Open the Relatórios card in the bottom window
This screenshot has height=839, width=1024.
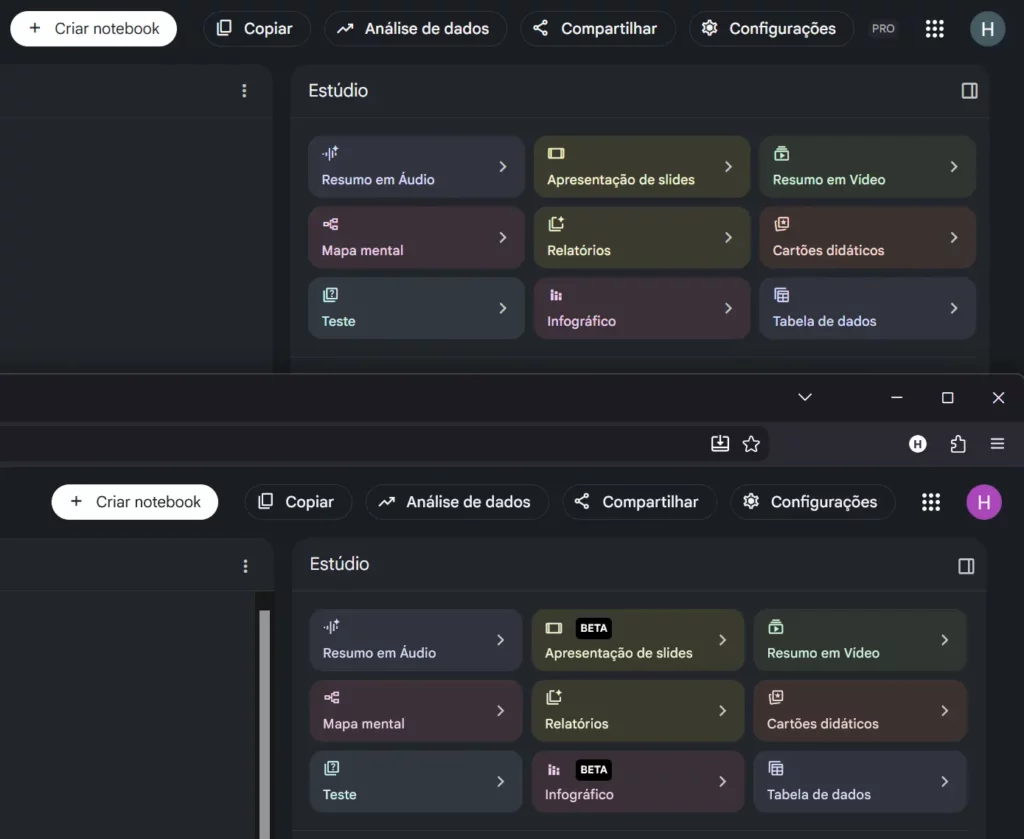pos(638,710)
